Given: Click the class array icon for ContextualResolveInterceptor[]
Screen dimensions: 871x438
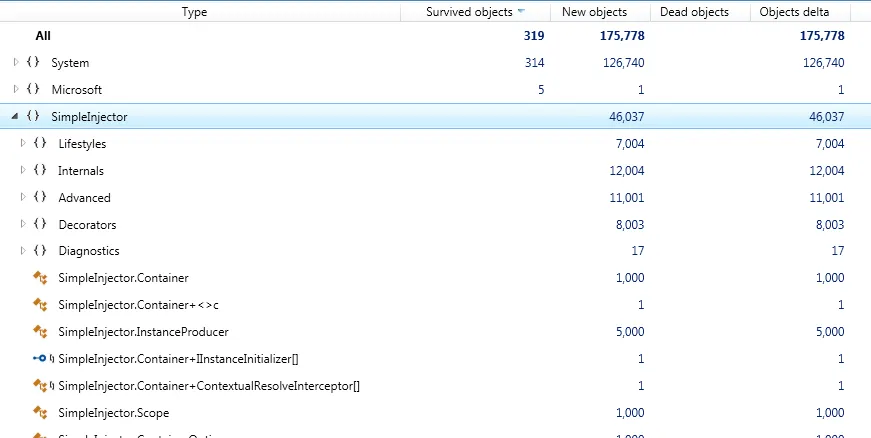Looking at the screenshot, I should click(43, 385).
